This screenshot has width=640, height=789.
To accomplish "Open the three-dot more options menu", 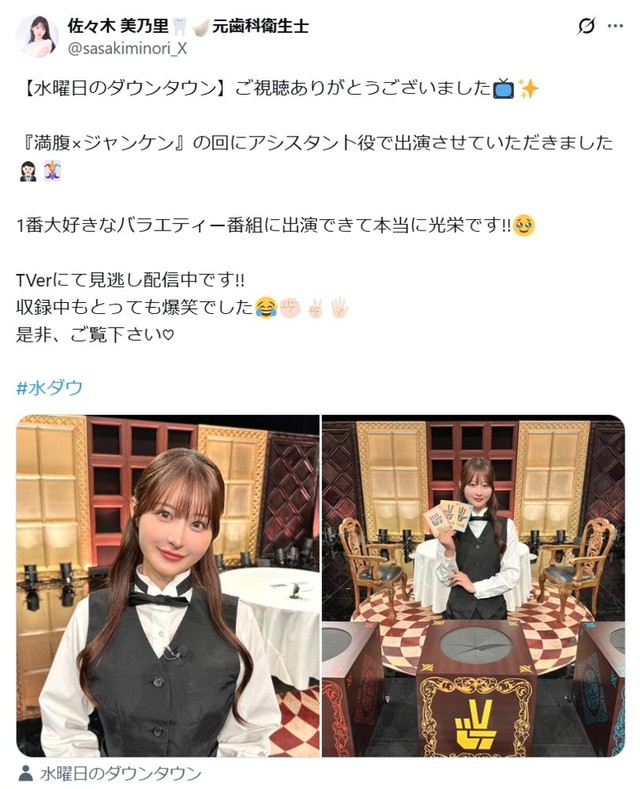I will pos(615,26).
